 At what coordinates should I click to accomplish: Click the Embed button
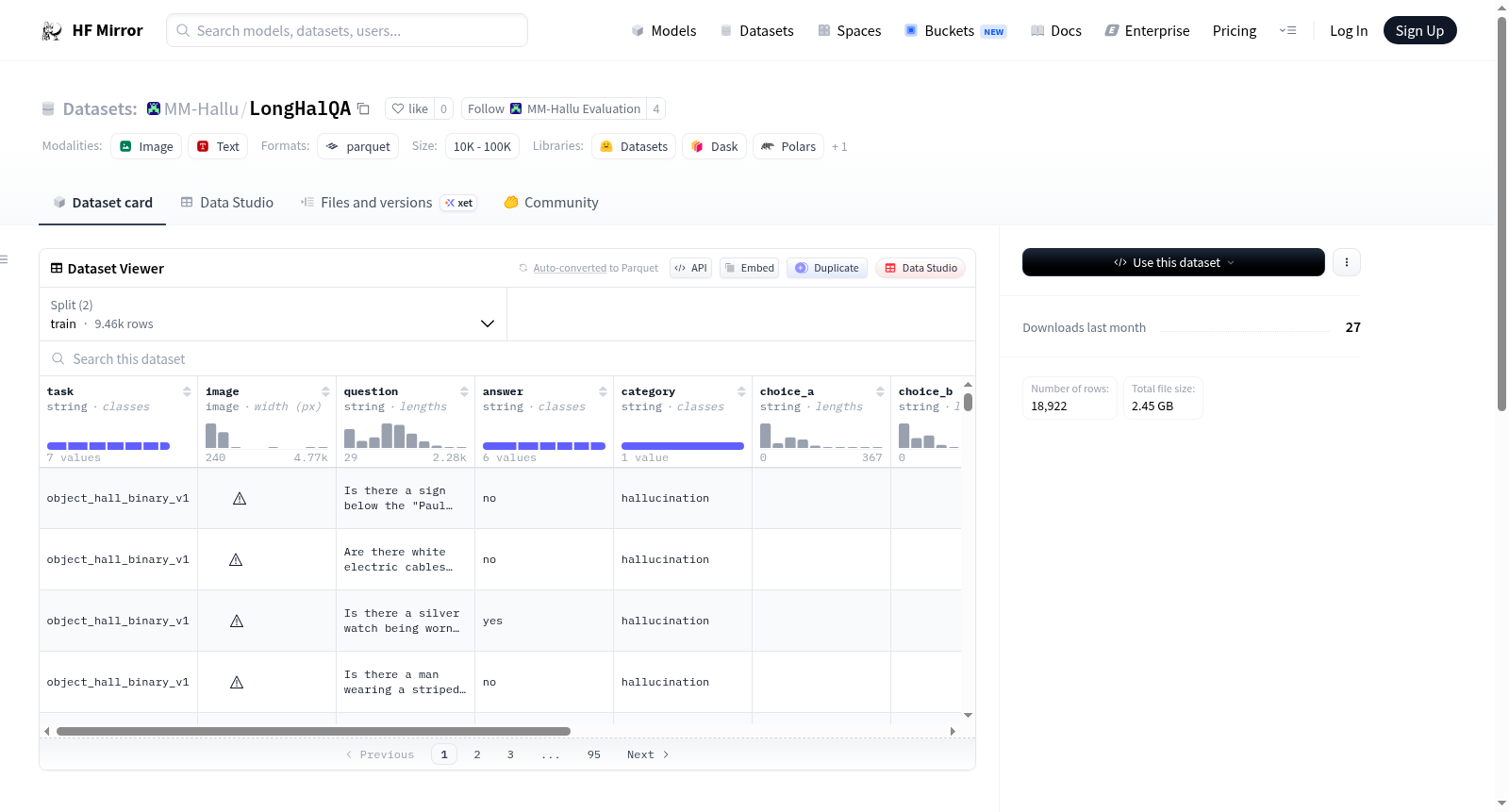click(x=750, y=268)
